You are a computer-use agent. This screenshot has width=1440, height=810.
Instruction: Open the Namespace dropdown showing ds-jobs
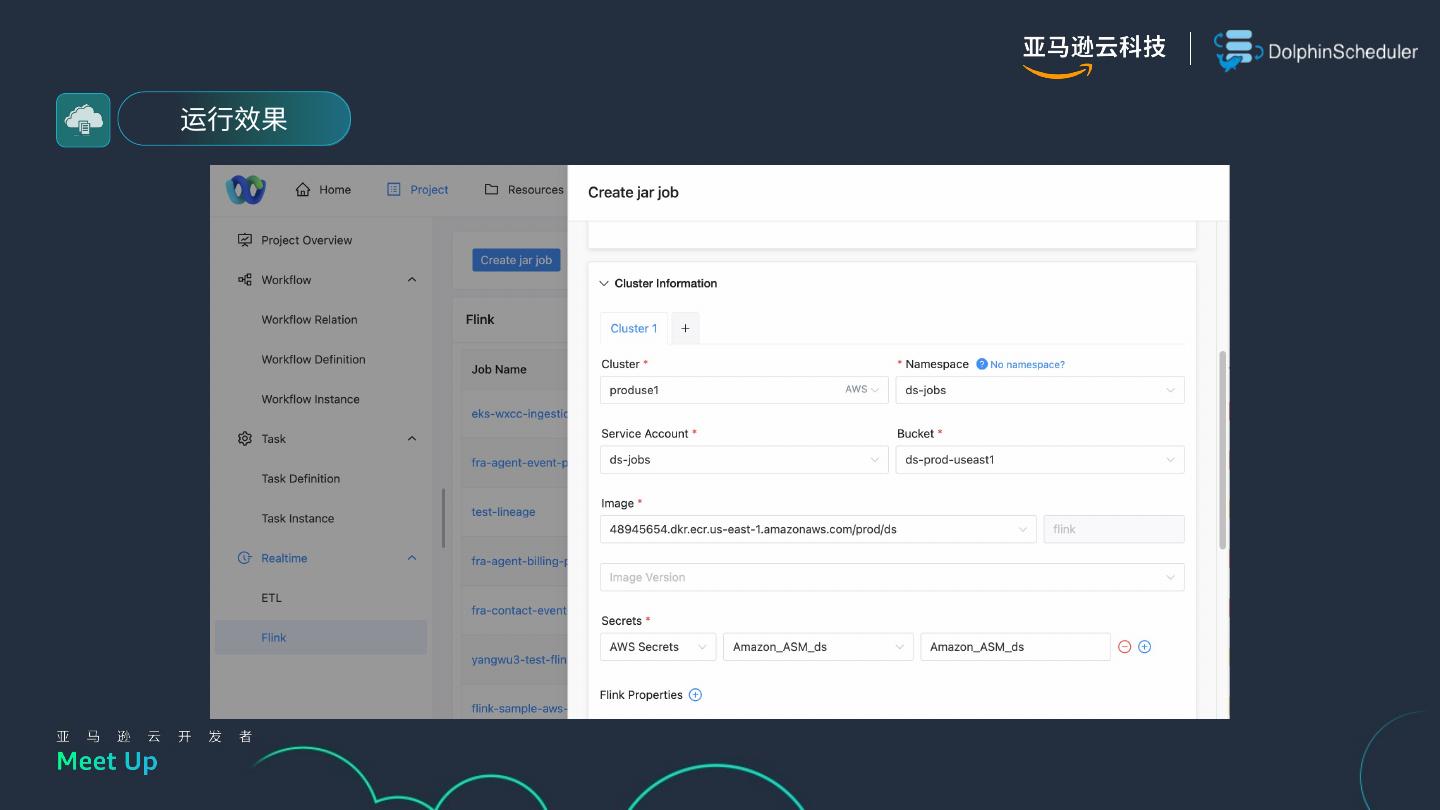(x=1040, y=390)
